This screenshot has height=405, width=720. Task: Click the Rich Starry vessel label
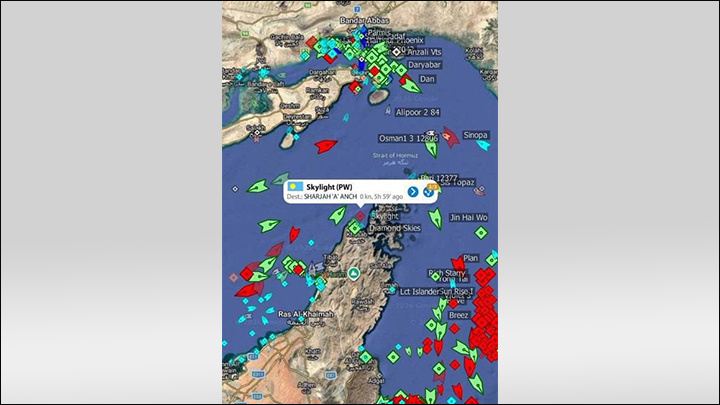coord(446,273)
